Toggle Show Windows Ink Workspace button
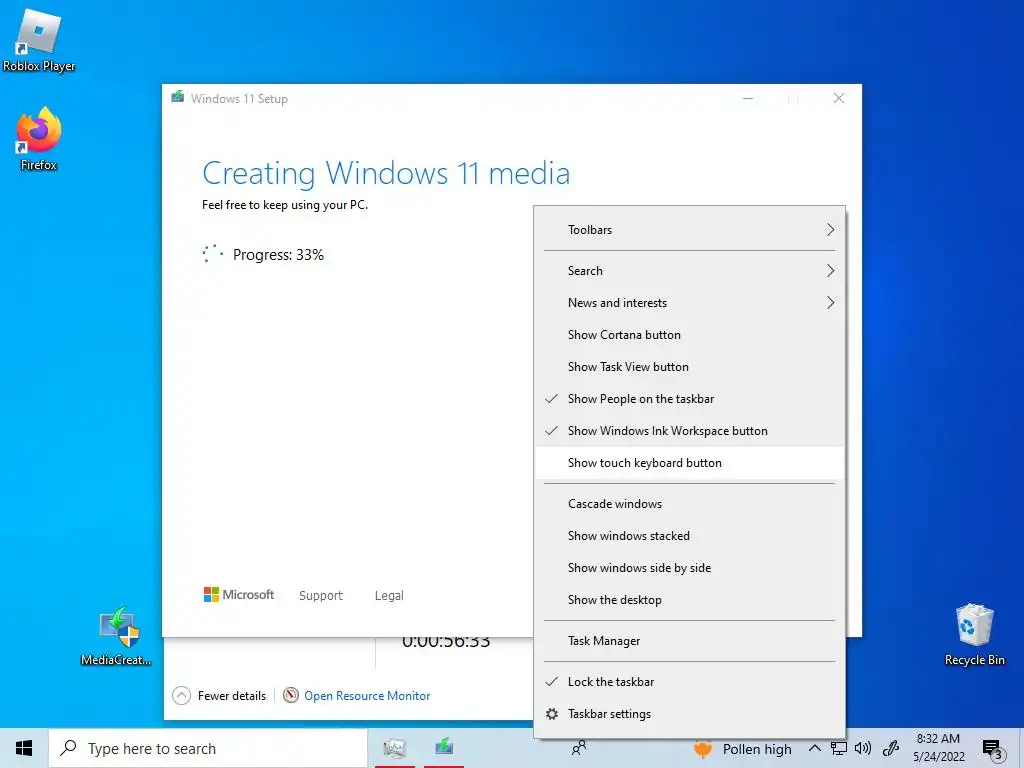1024x768 pixels. [x=690, y=430]
